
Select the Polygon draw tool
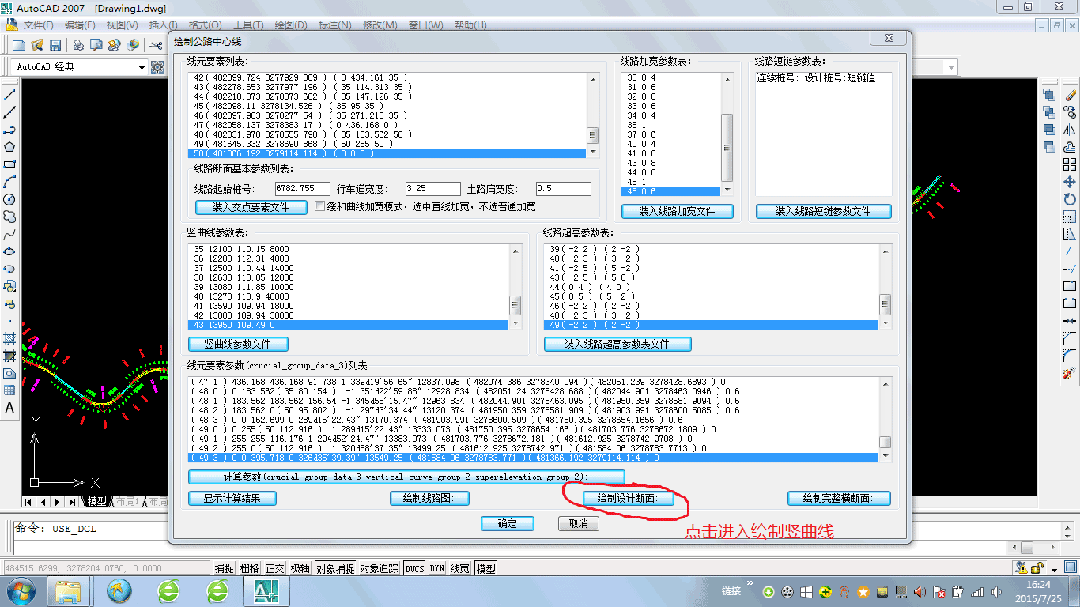tap(10, 147)
